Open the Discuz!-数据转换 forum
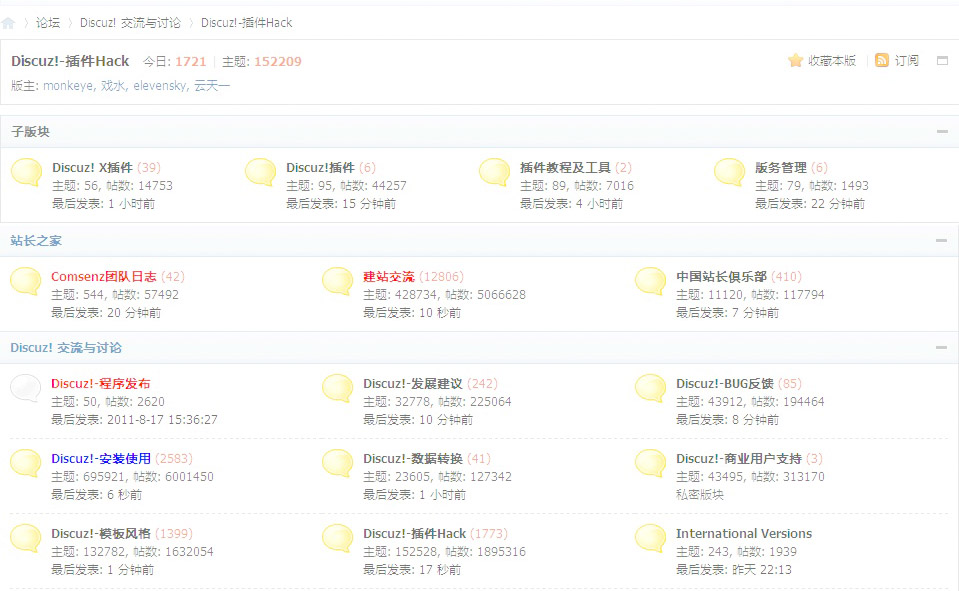 (413, 459)
